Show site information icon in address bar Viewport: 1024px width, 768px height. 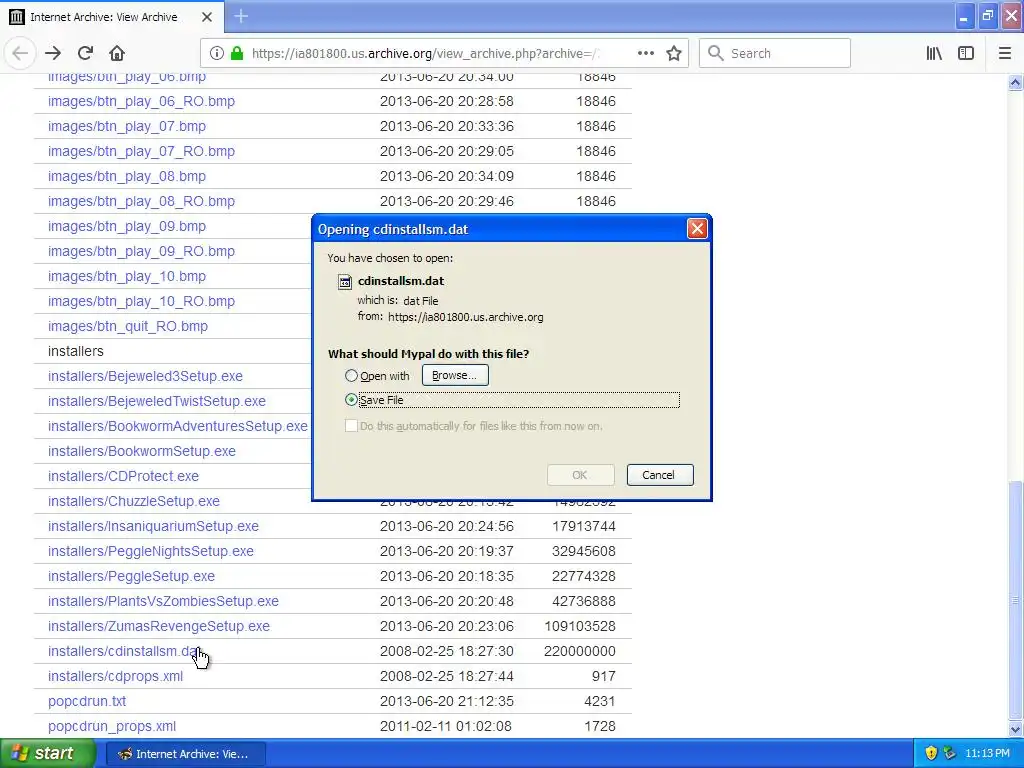(x=216, y=54)
